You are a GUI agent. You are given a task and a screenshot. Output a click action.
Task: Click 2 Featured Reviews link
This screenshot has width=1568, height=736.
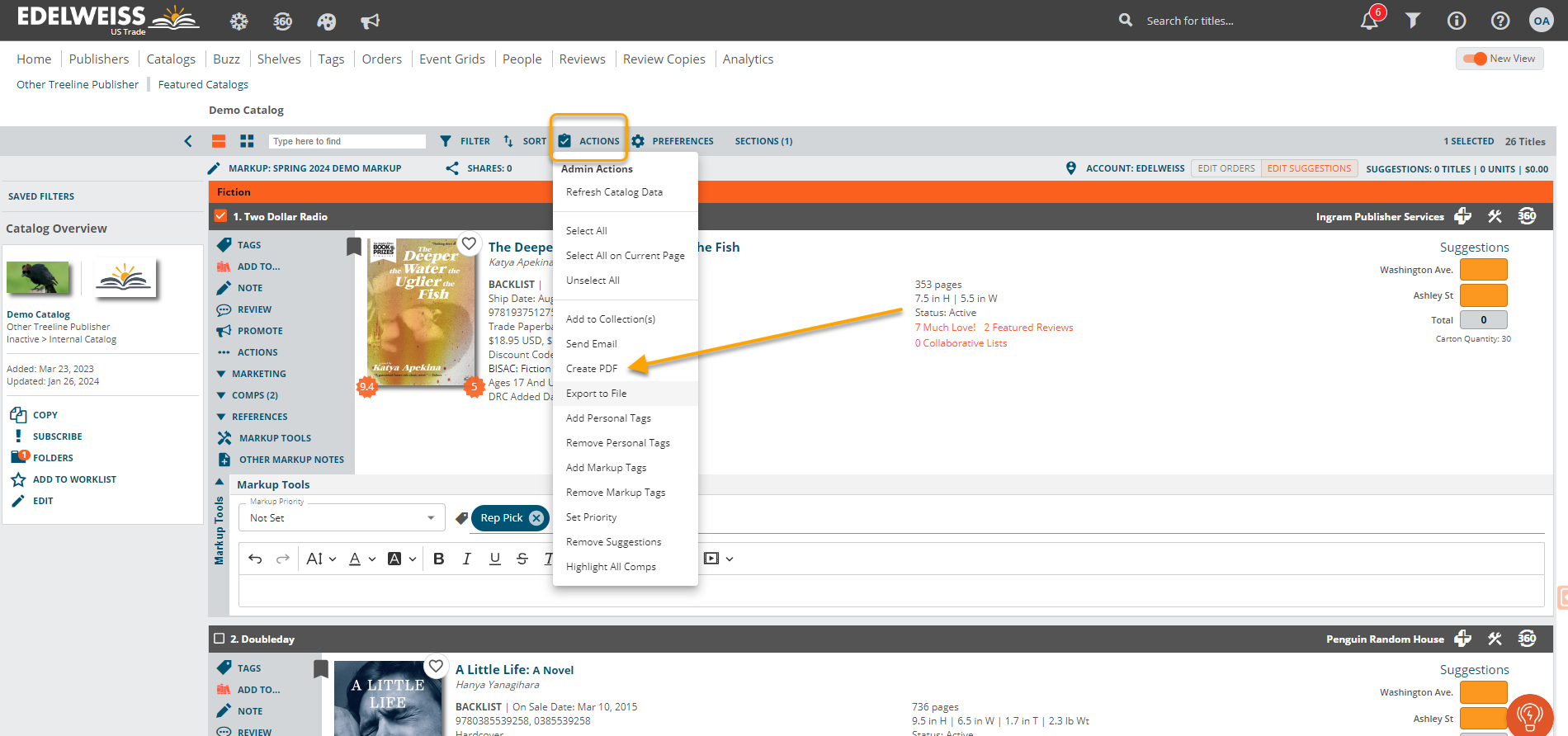pos(1028,328)
